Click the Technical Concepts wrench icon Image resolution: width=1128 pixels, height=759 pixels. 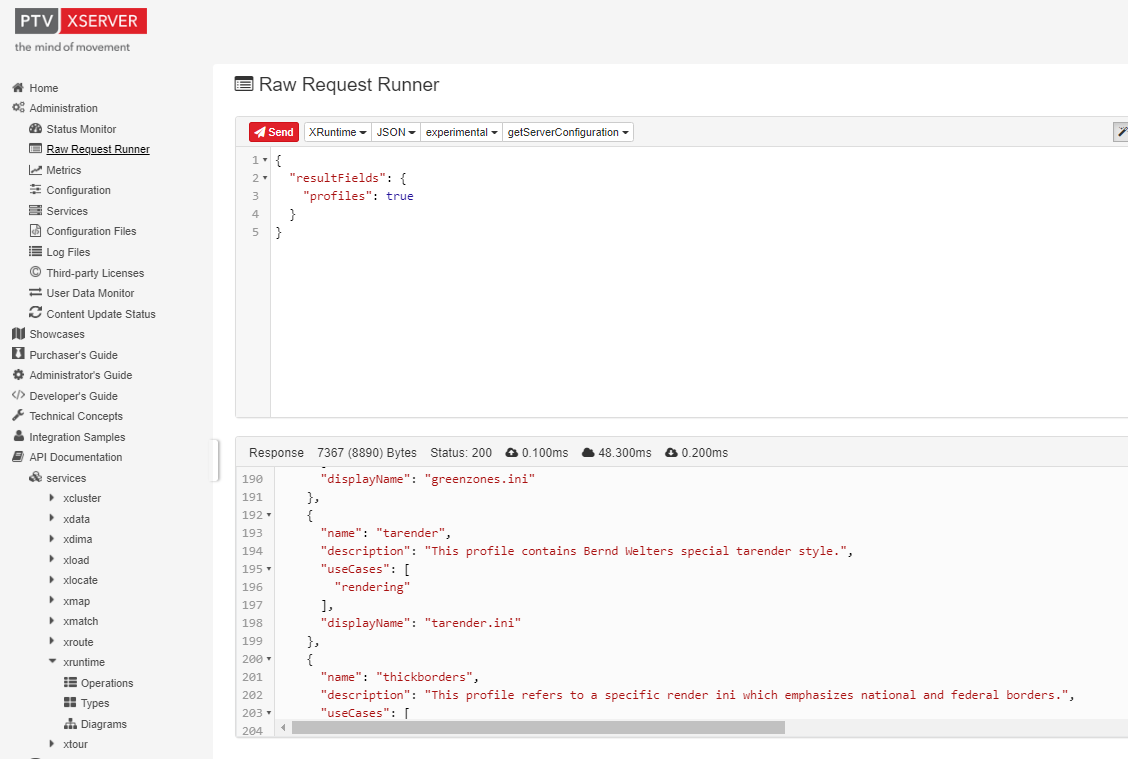click(18, 416)
